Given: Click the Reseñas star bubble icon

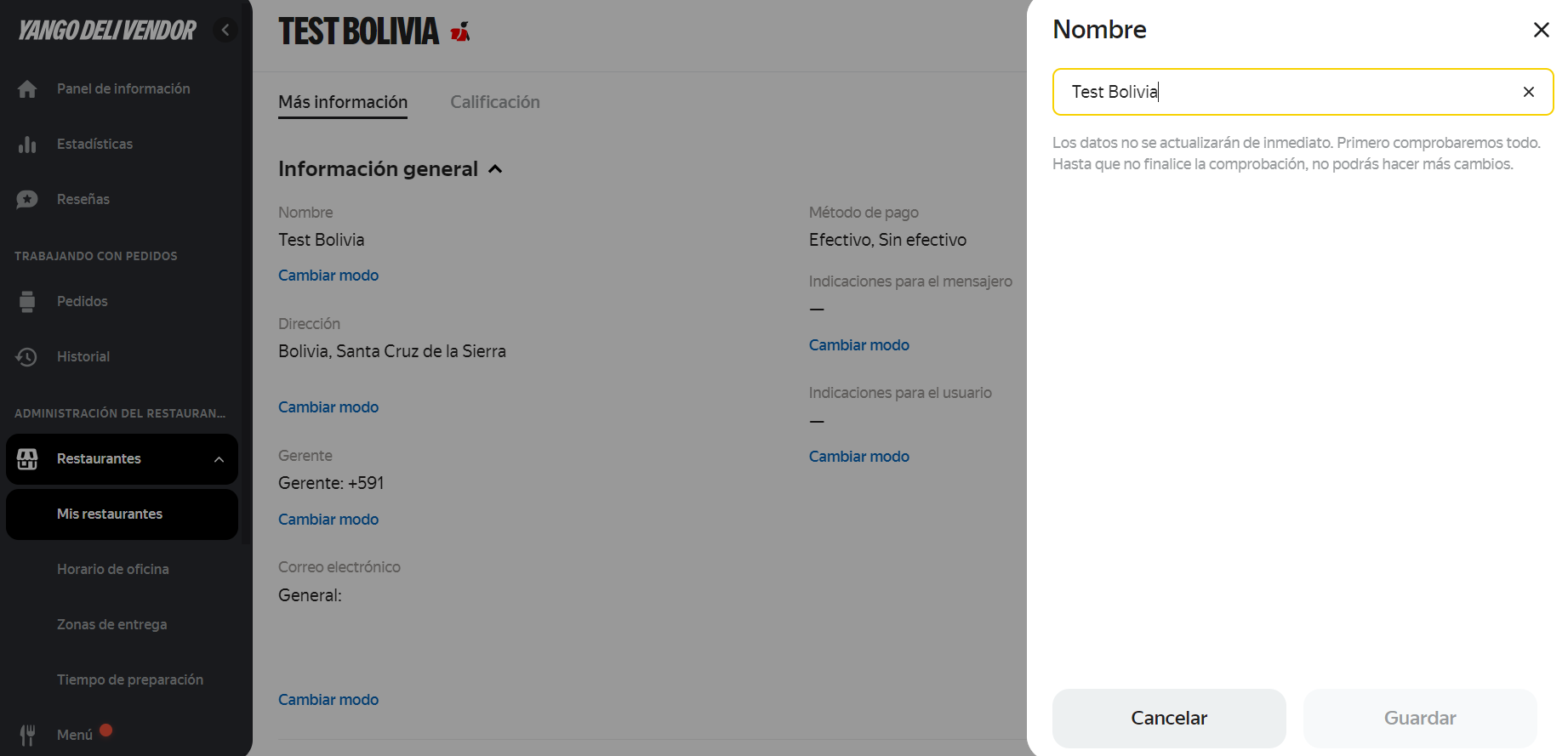Looking at the screenshot, I should point(27,200).
